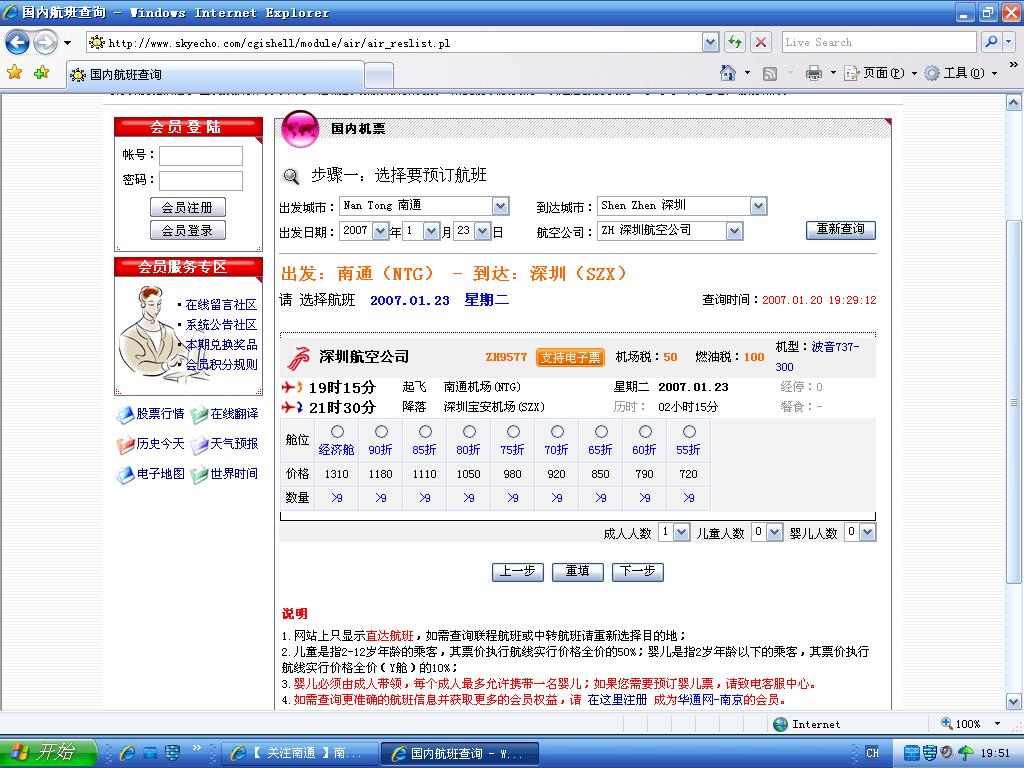Viewport: 1024px width, 768px height.
Task: Click the 下一步 next step button
Action: 637,571
